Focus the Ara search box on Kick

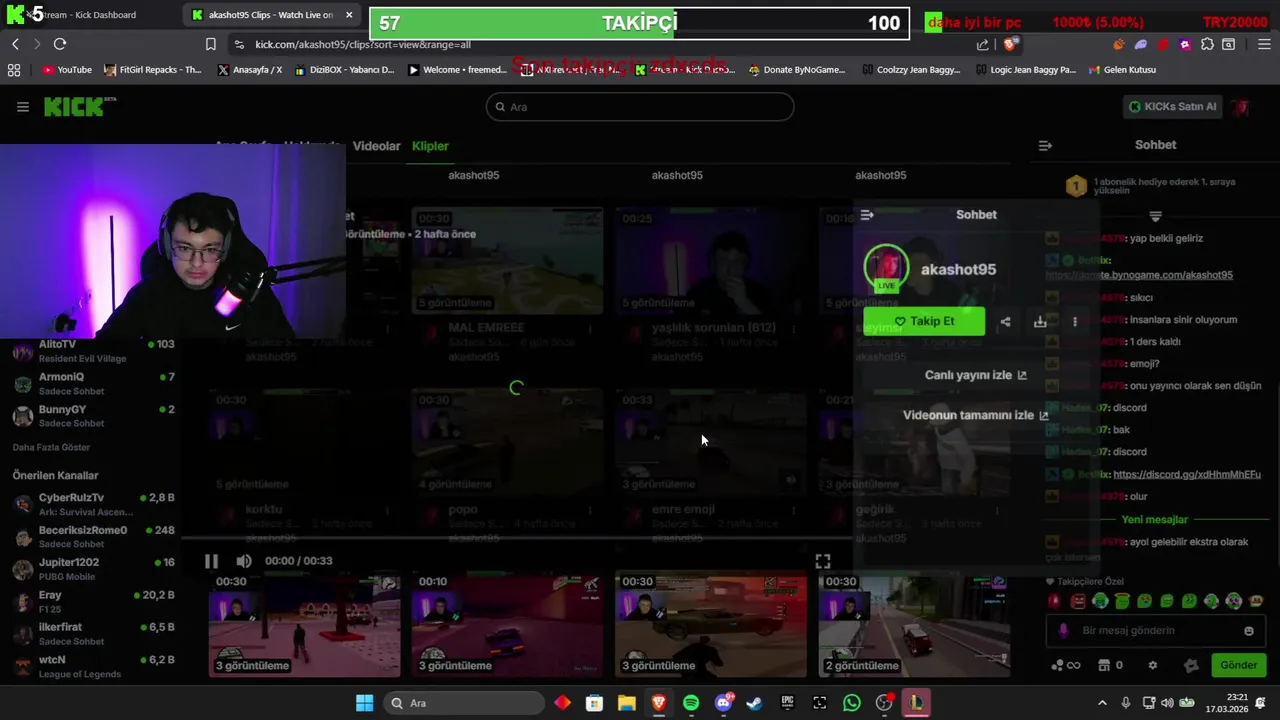pyautogui.click(x=640, y=107)
